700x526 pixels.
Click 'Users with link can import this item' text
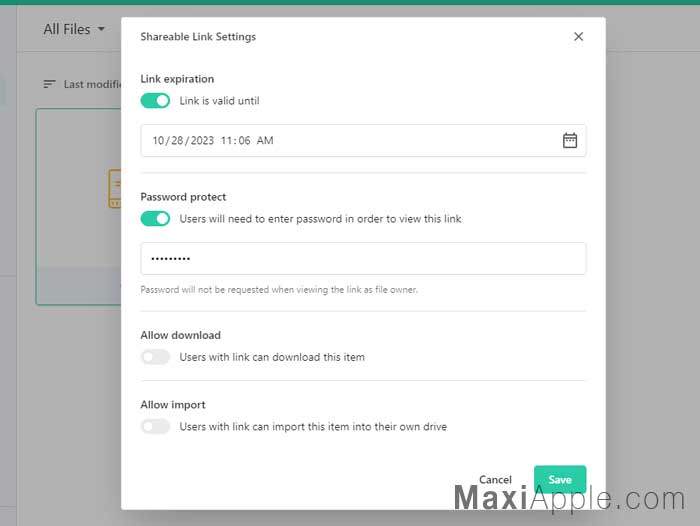coord(313,427)
